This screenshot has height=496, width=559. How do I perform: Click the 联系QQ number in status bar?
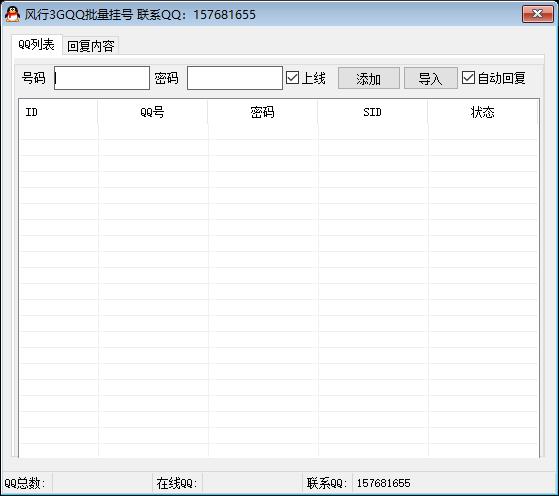coord(384,484)
